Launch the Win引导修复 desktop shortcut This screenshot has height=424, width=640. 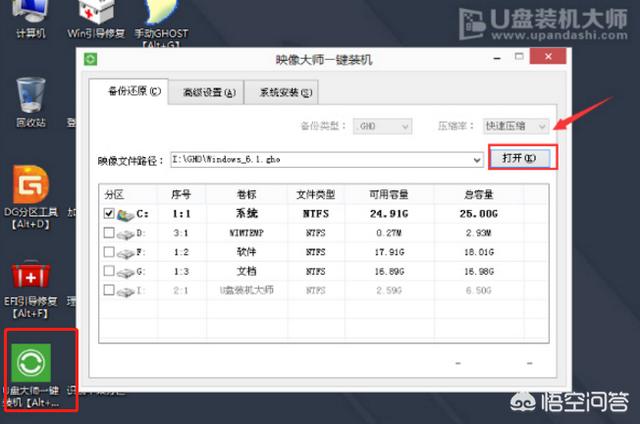coord(95,14)
